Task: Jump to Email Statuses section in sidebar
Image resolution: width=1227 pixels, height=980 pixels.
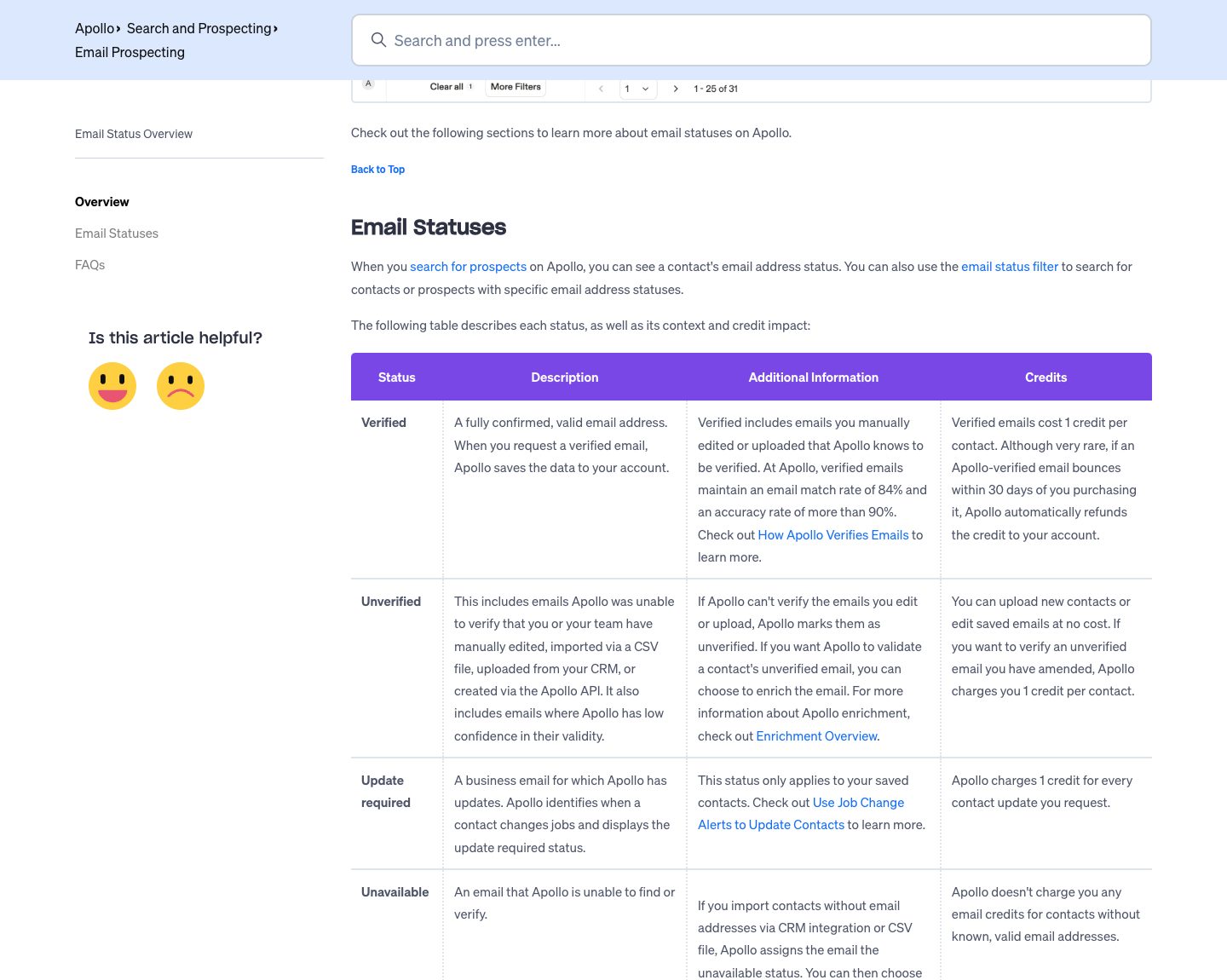Action: click(117, 233)
